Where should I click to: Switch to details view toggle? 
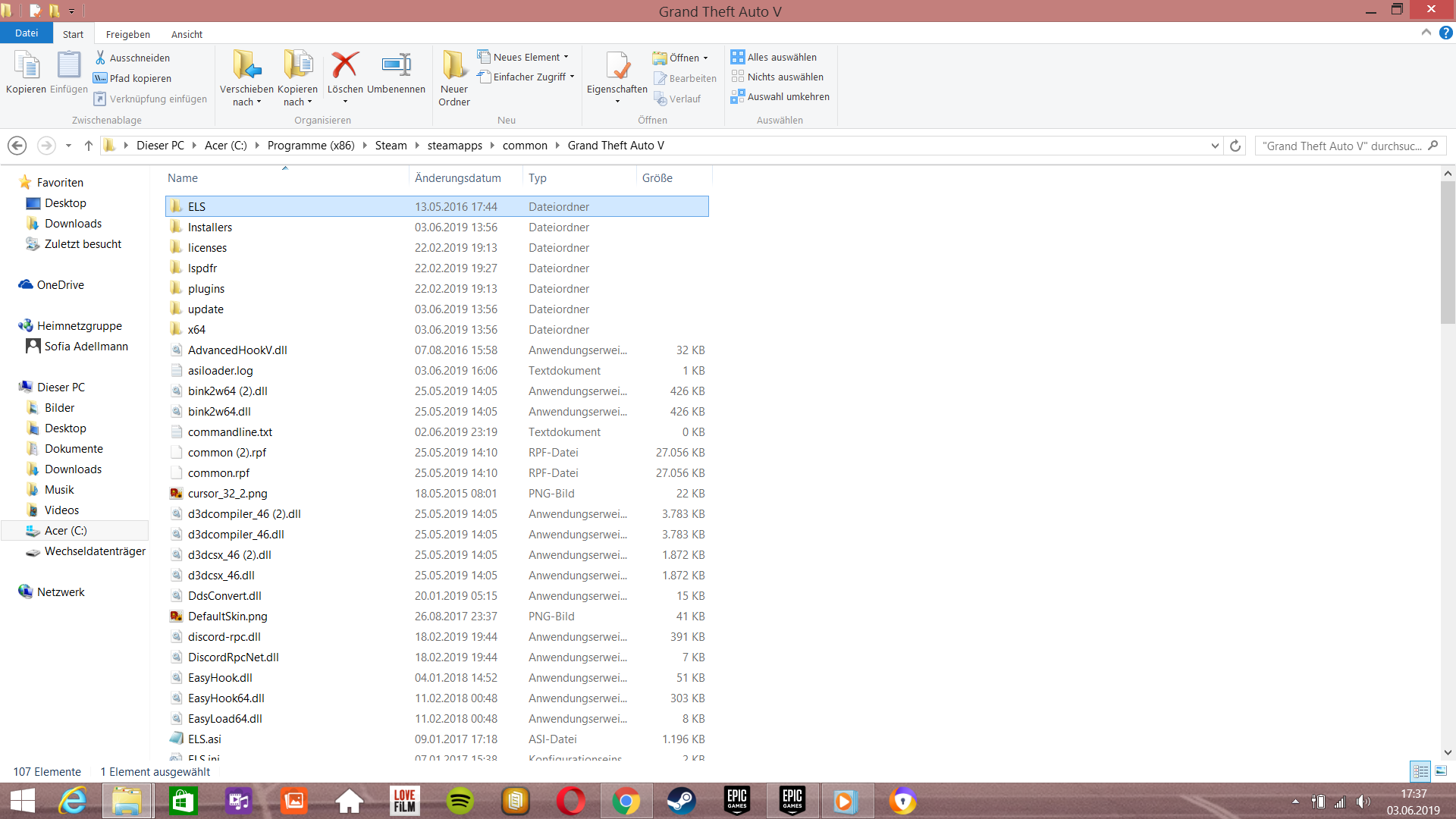pyautogui.click(x=1420, y=771)
